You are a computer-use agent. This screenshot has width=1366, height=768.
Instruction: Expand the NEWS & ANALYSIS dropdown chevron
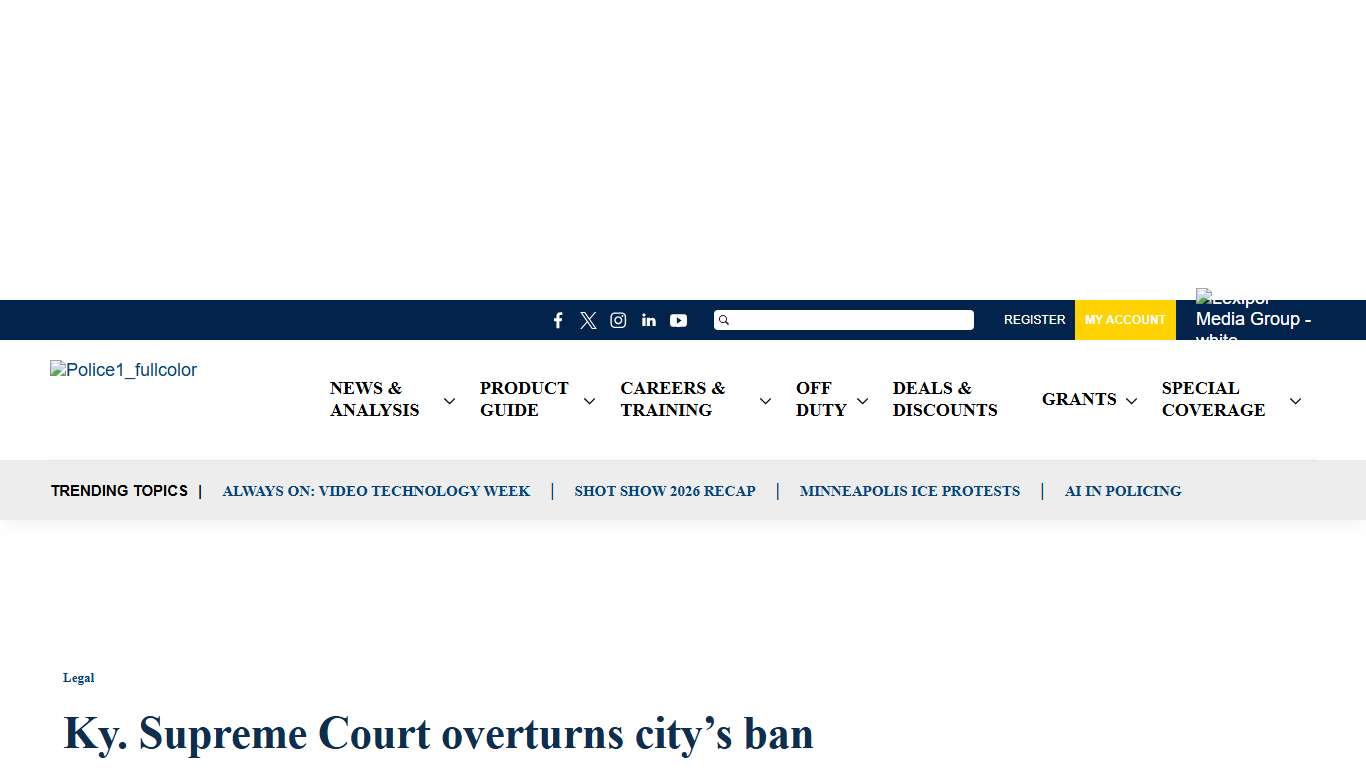449,400
